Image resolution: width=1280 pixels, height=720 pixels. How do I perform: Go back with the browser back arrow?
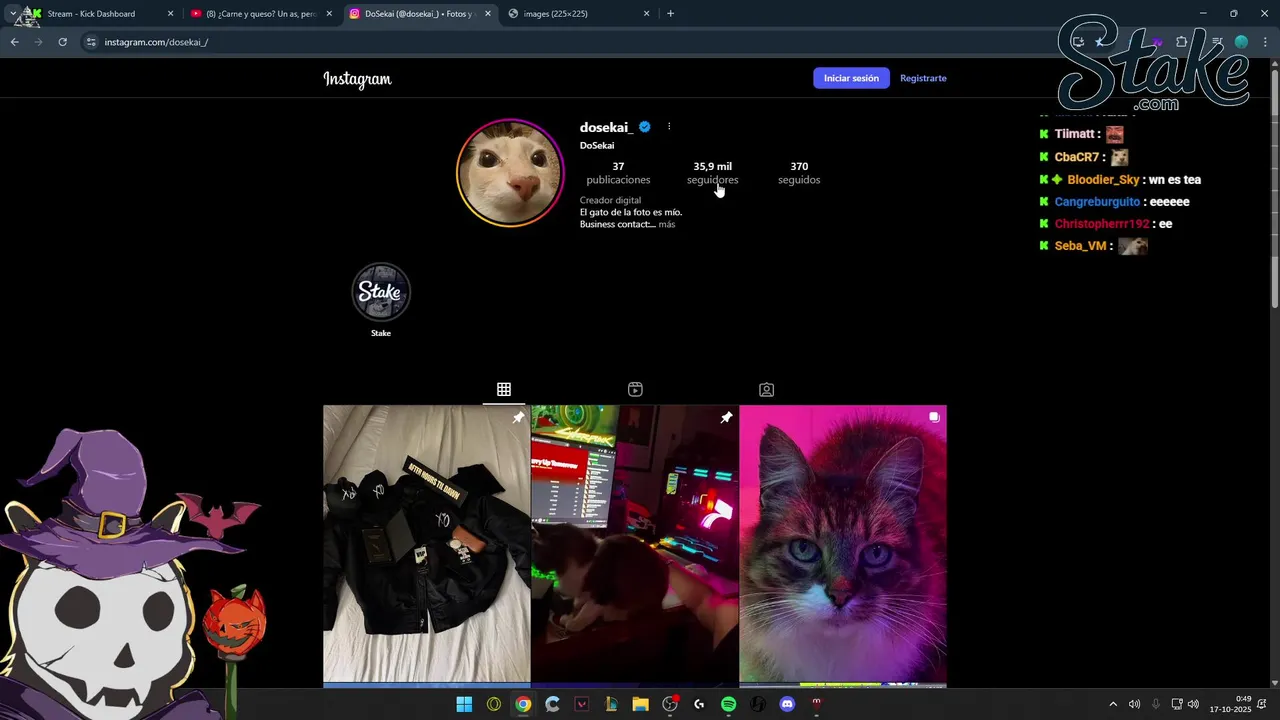(14, 42)
